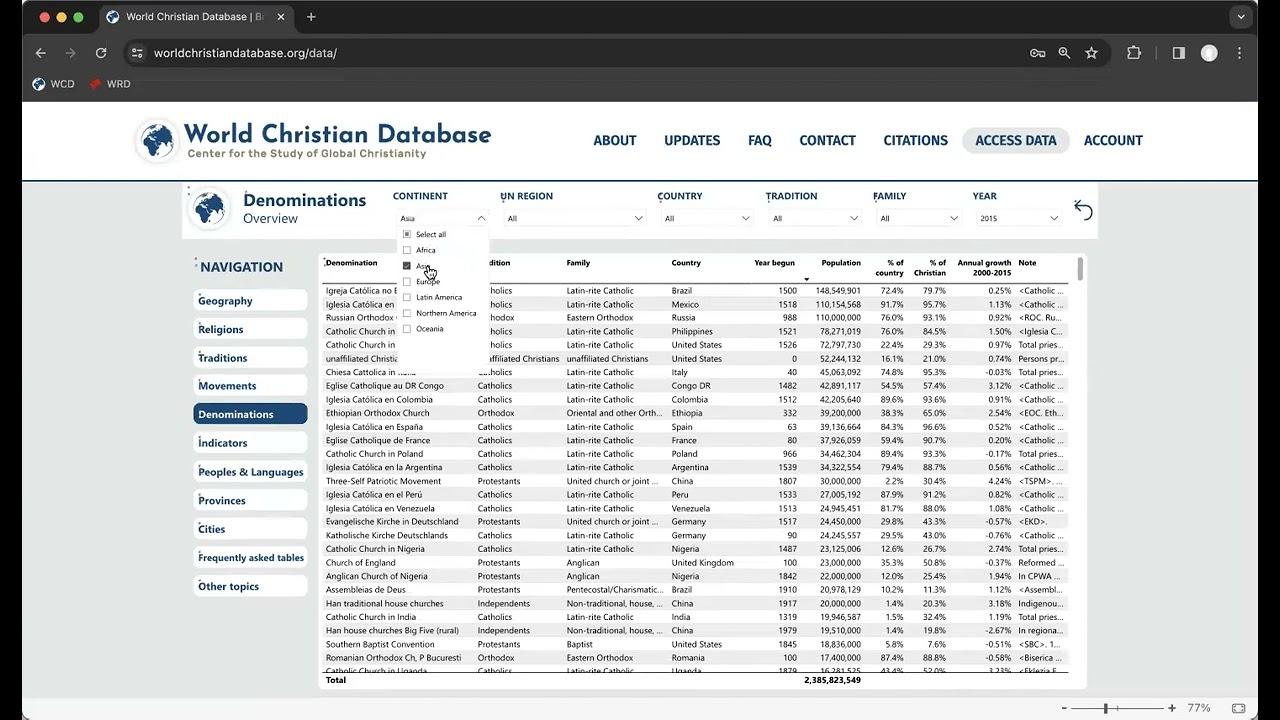1280x720 pixels.
Task: Expand the Tradition filter dropdown
Action: click(x=853, y=218)
